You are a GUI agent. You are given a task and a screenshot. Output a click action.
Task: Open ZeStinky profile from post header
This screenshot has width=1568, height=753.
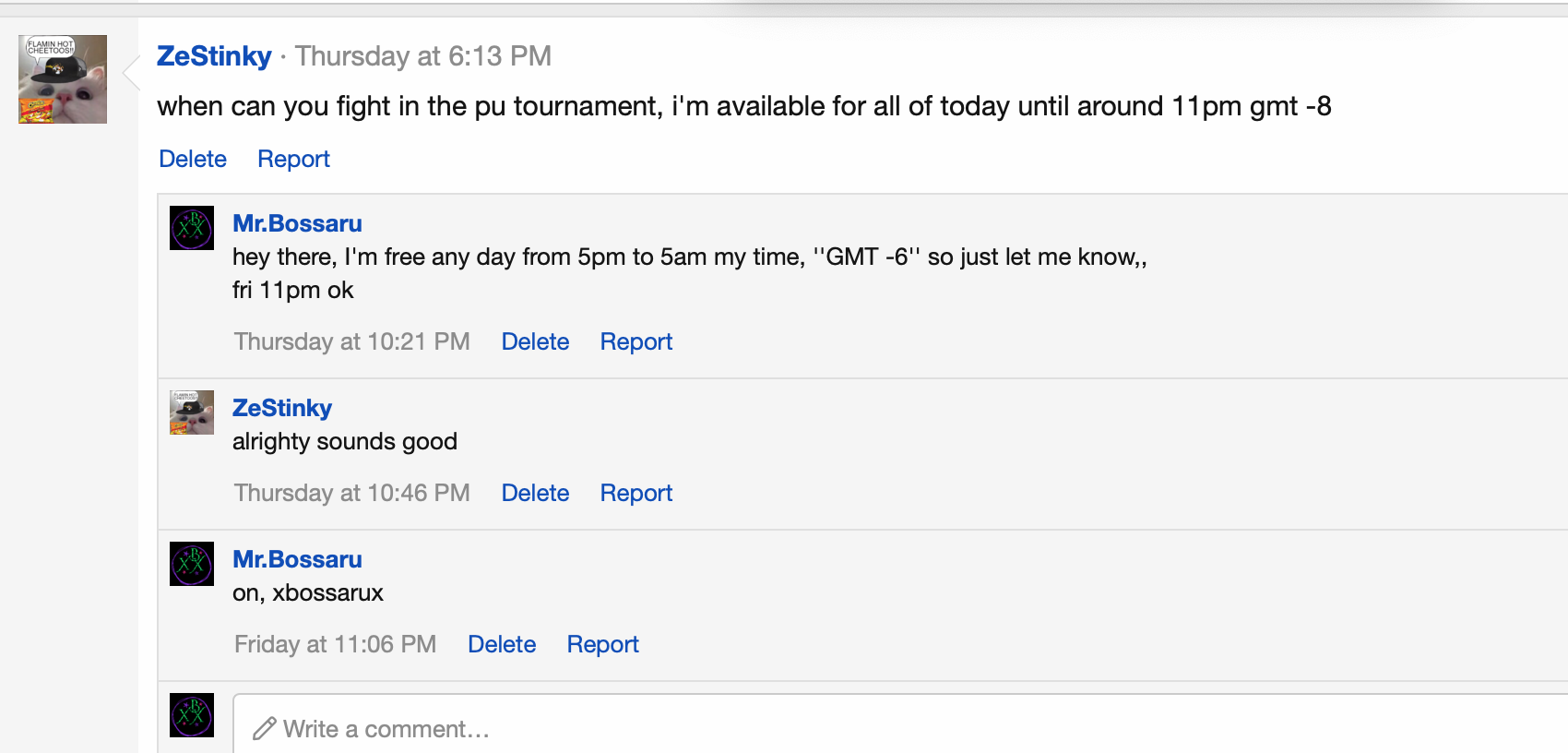214,56
